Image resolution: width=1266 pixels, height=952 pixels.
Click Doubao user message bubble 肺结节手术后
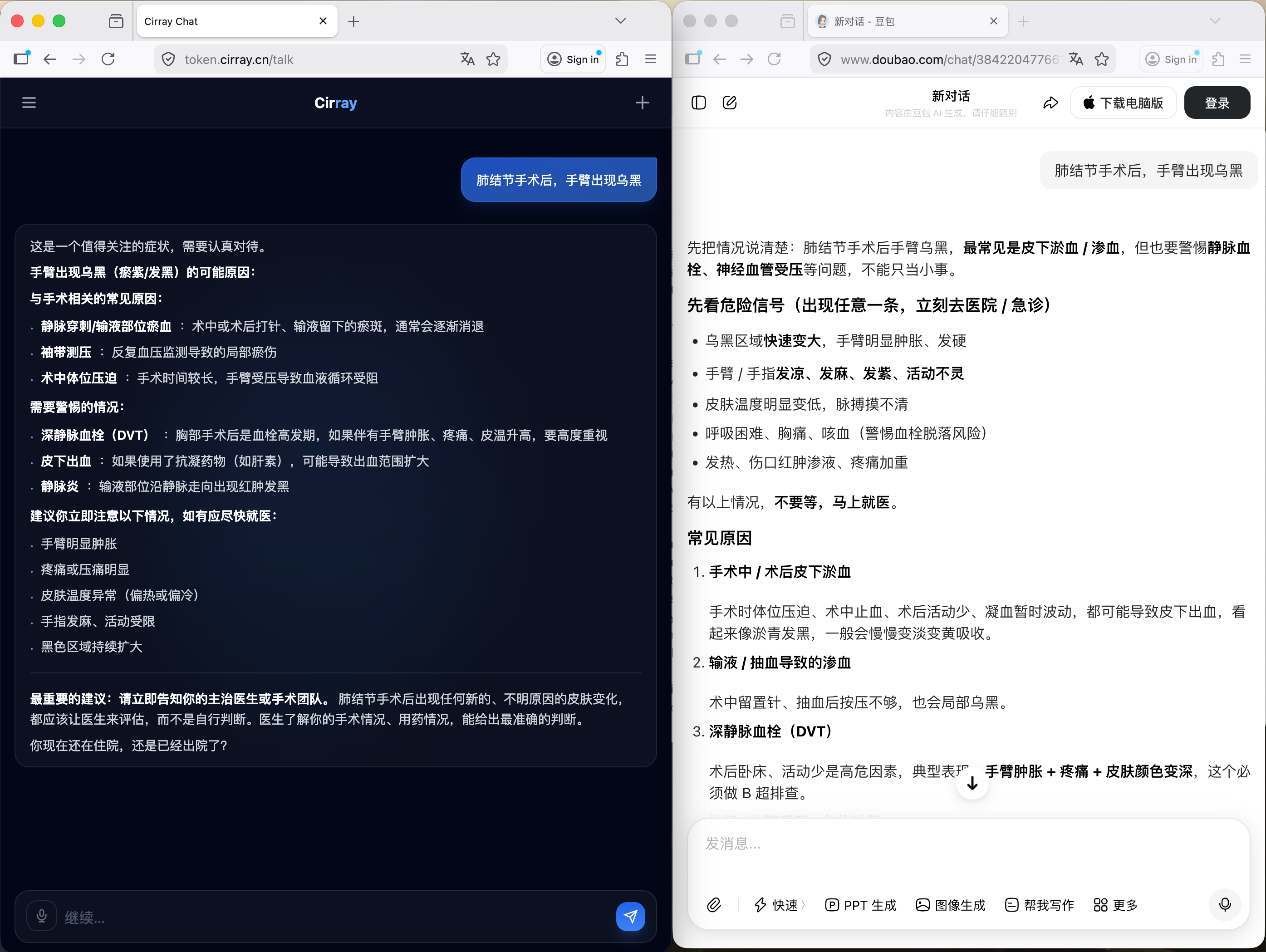[1148, 170]
